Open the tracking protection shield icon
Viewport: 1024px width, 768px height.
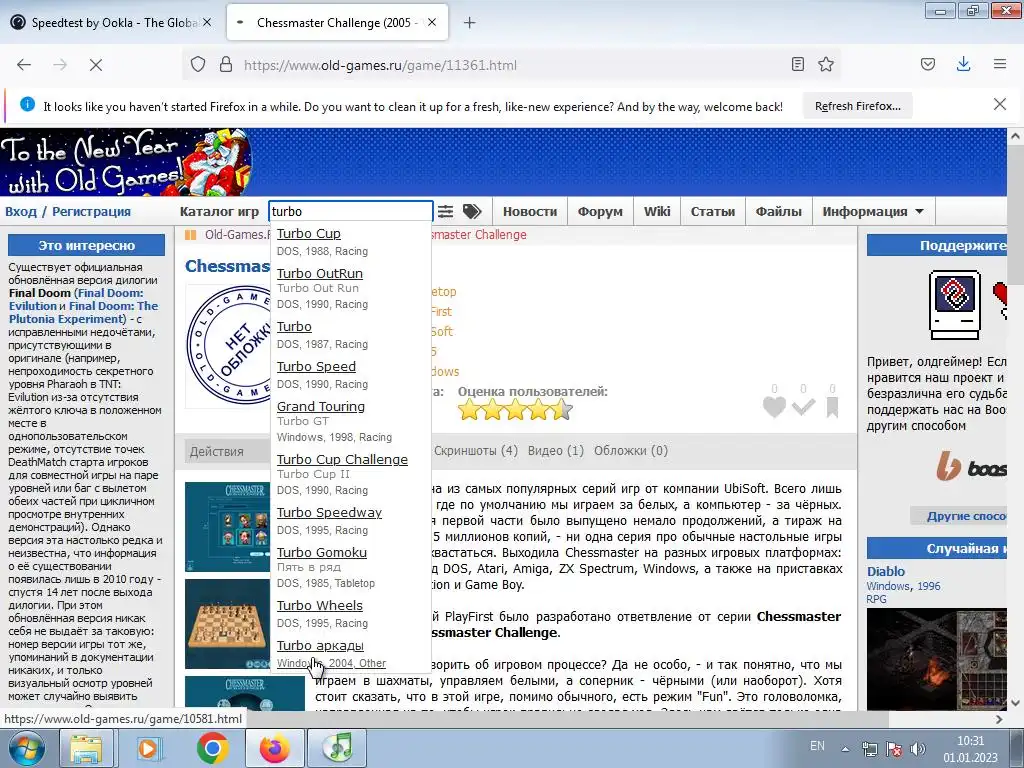tap(198, 65)
